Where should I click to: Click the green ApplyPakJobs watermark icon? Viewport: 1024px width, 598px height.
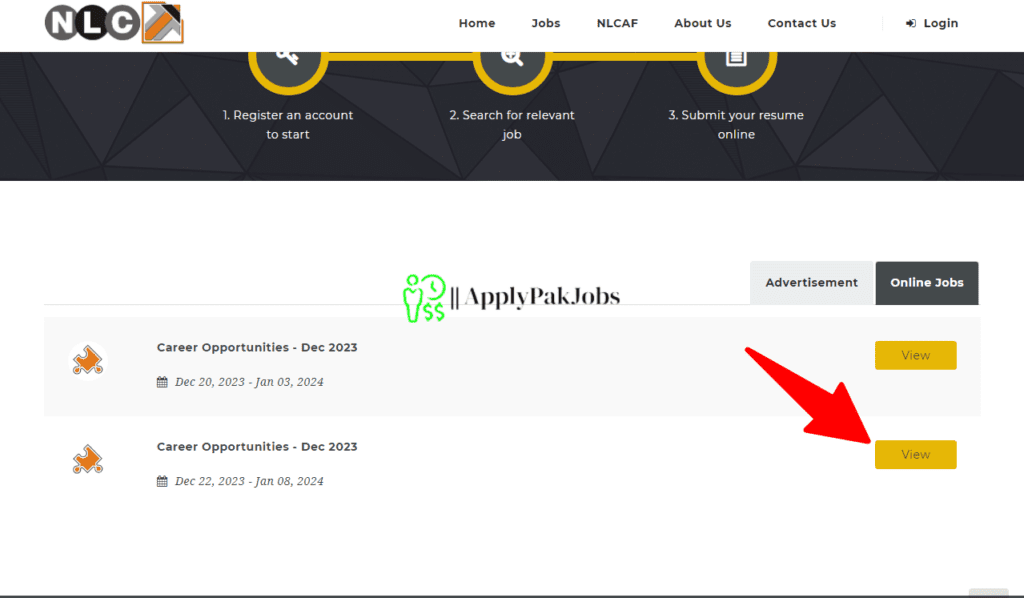(x=424, y=298)
